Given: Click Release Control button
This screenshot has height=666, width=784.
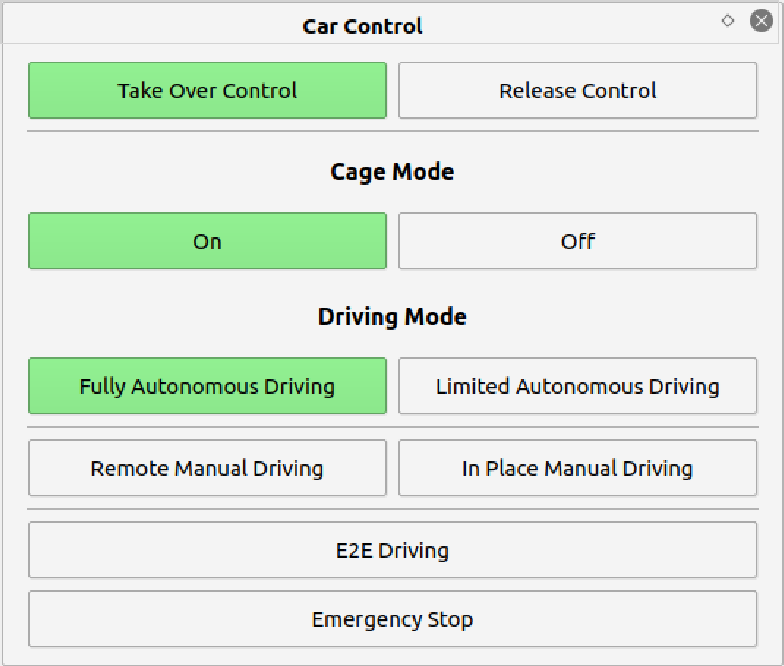Looking at the screenshot, I should (x=578, y=90).
